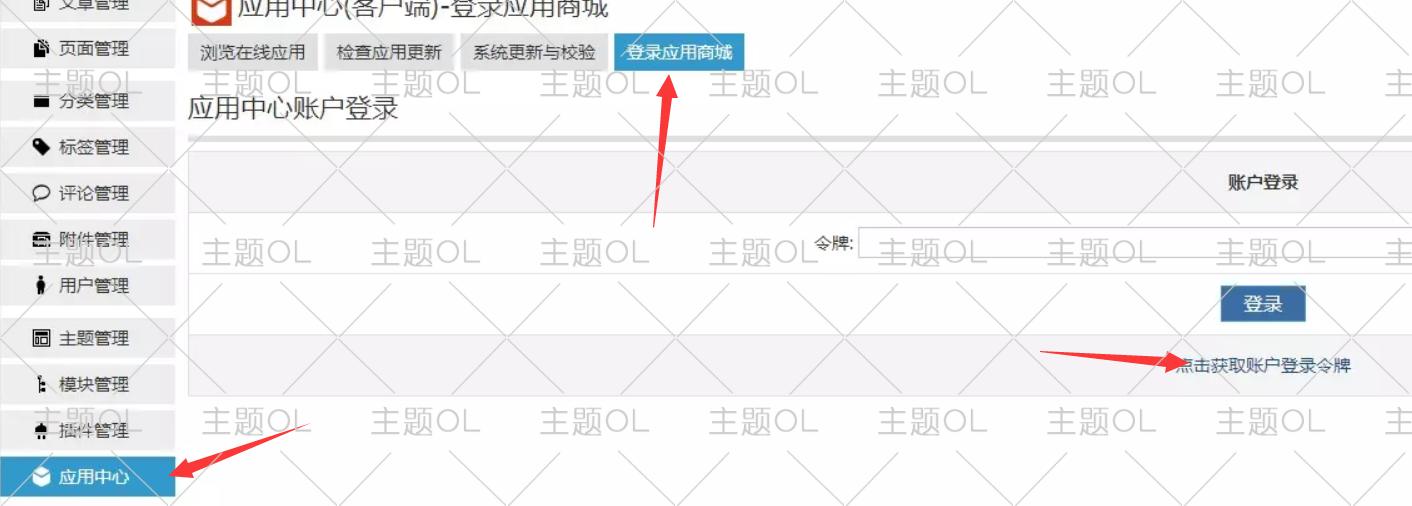Screen dimensions: 1412x506
Task: Click the page management icon in sidebar
Action: point(41,48)
